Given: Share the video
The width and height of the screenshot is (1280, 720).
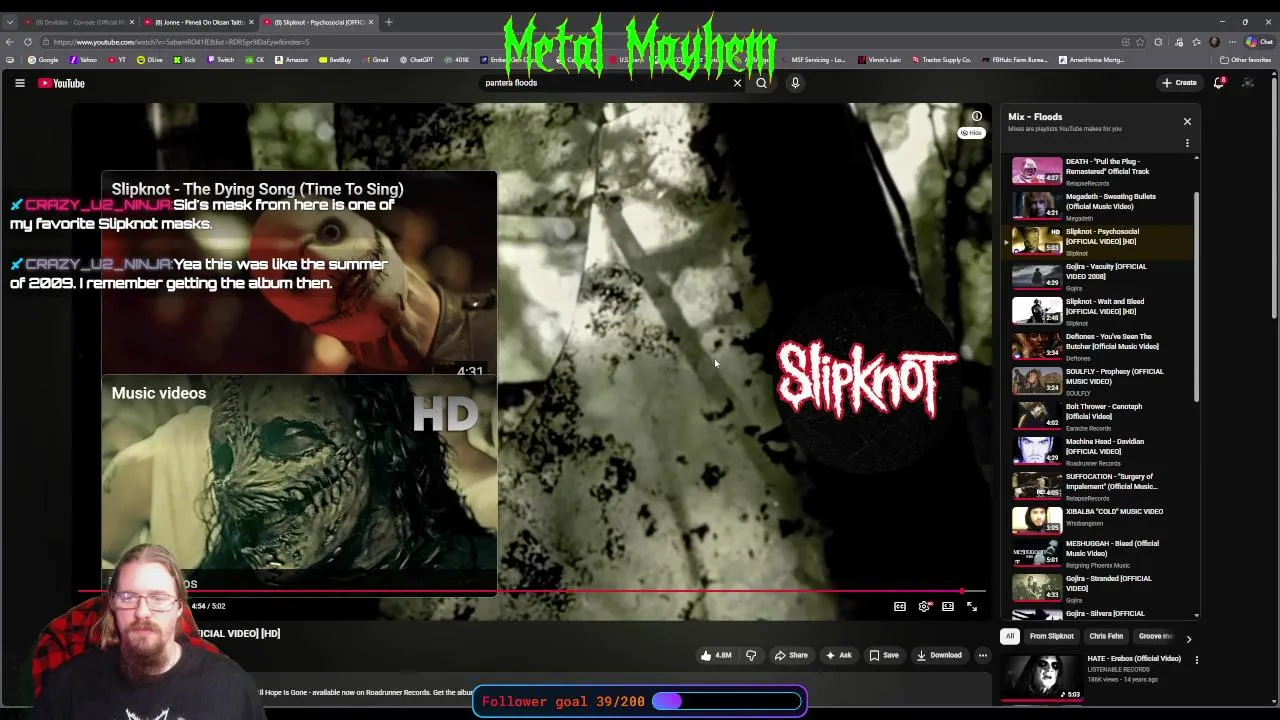Looking at the screenshot, I should 791,655.
